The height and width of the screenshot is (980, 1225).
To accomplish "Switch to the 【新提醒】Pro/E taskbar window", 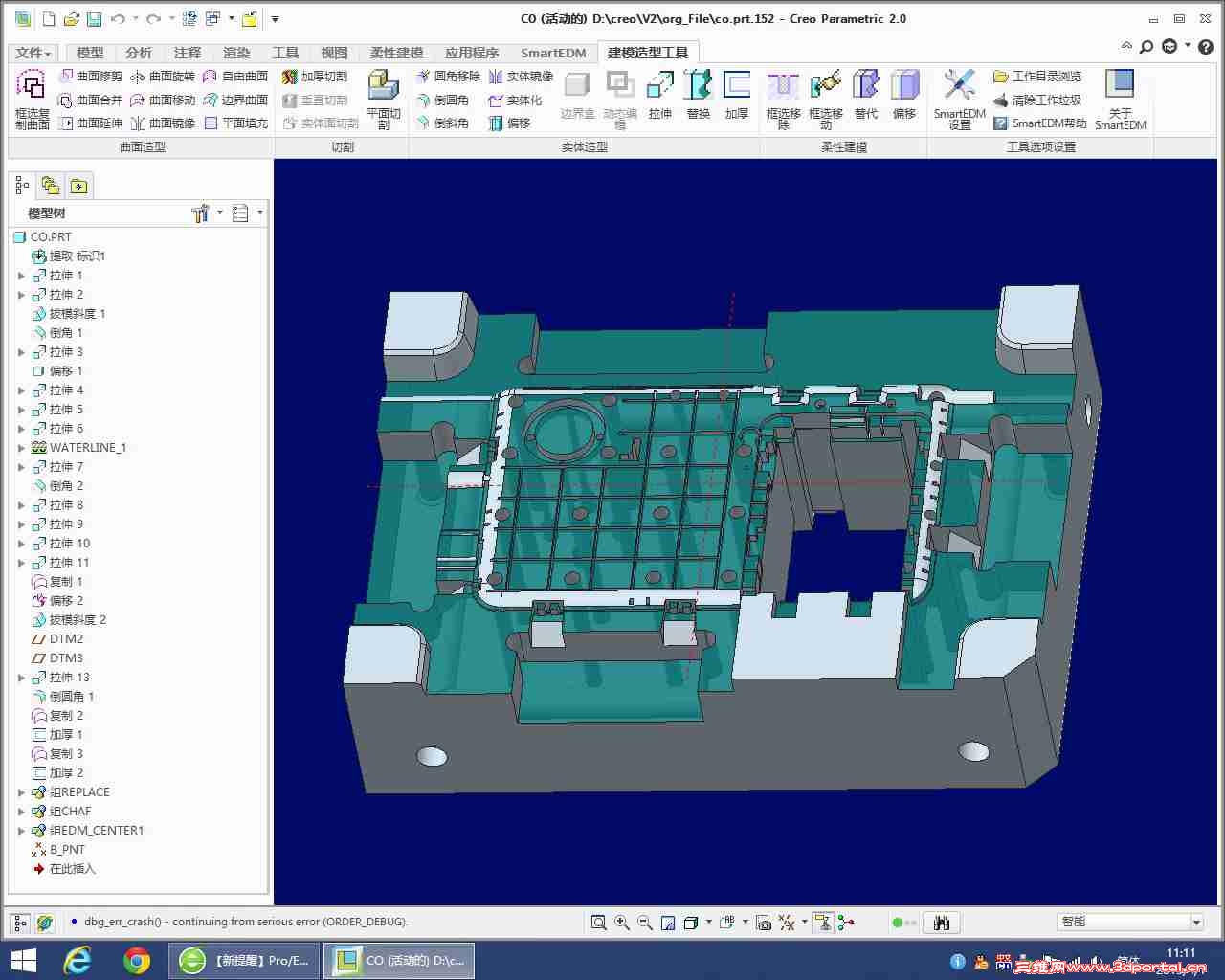I will [245, 960].
